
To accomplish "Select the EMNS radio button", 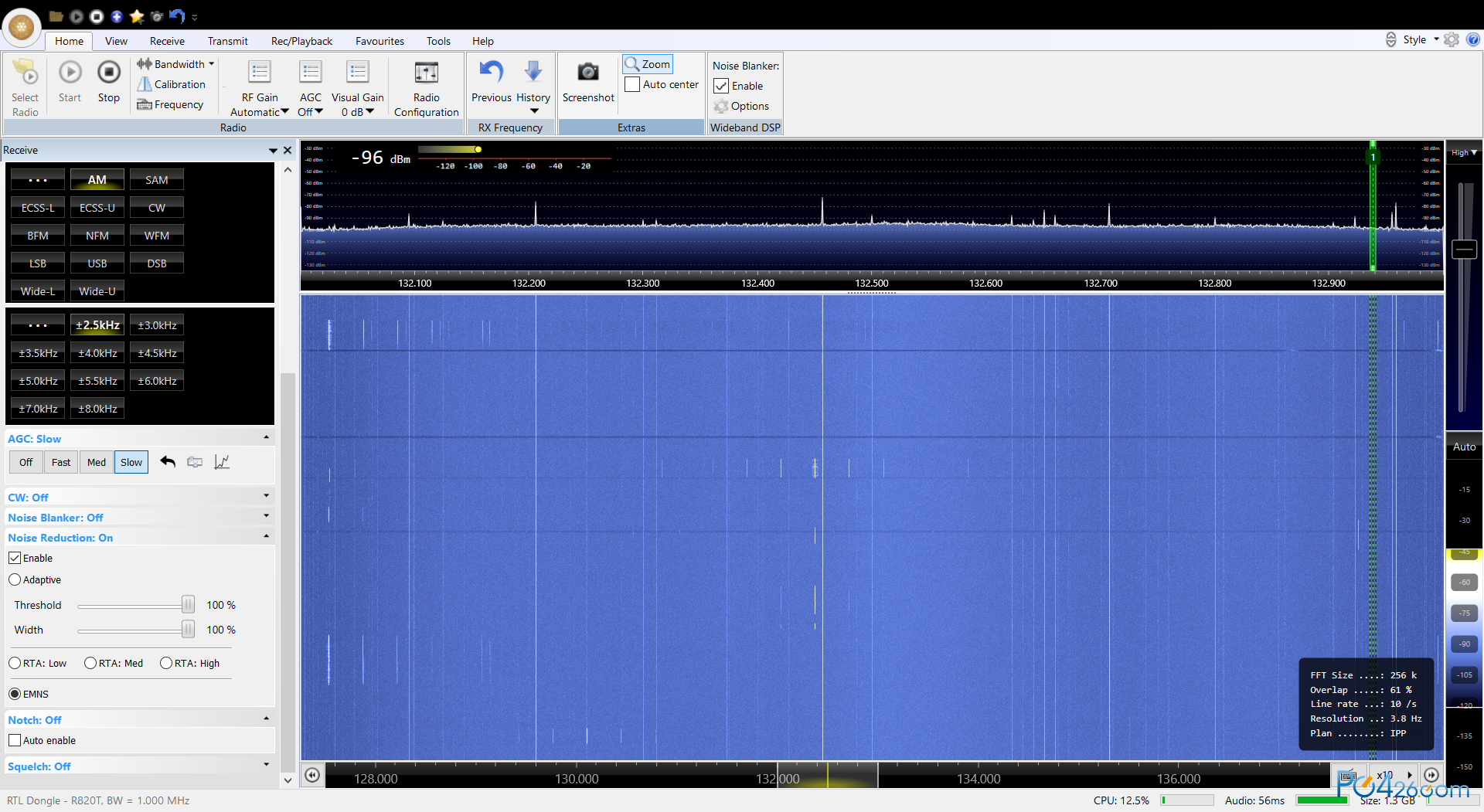I will (15, 694).
